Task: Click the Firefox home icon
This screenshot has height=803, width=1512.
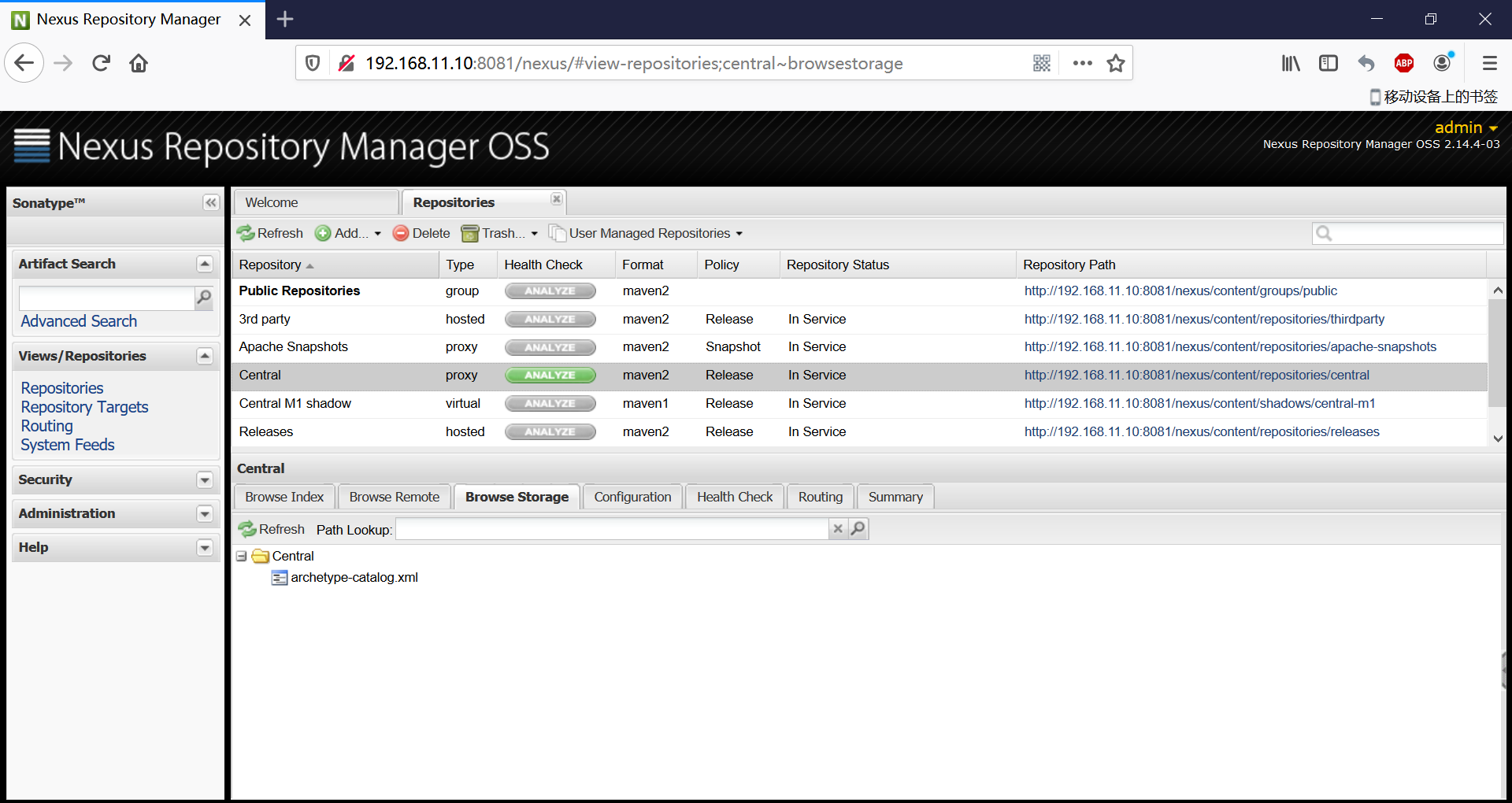Action: 139,63
